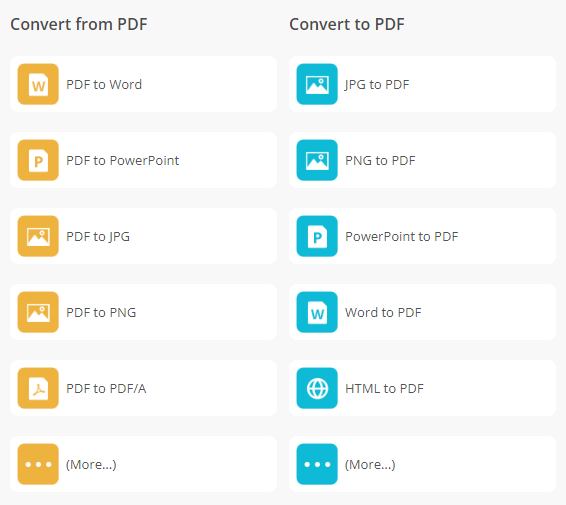The image size is (566, 505).
Task: Click the blue PNG to PDF image icon
Action: click(317, 160)
